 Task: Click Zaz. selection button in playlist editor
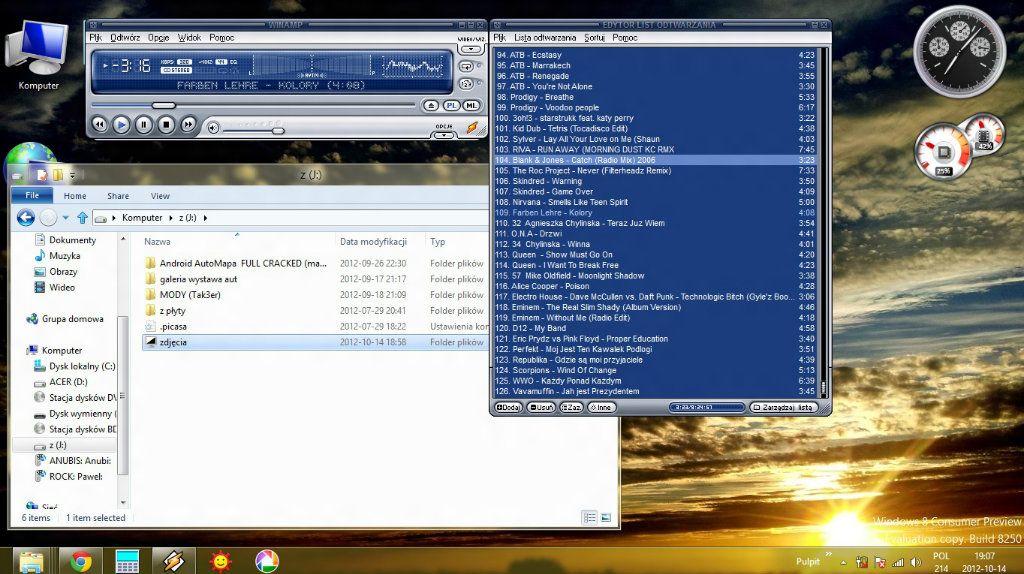(571, 407)
